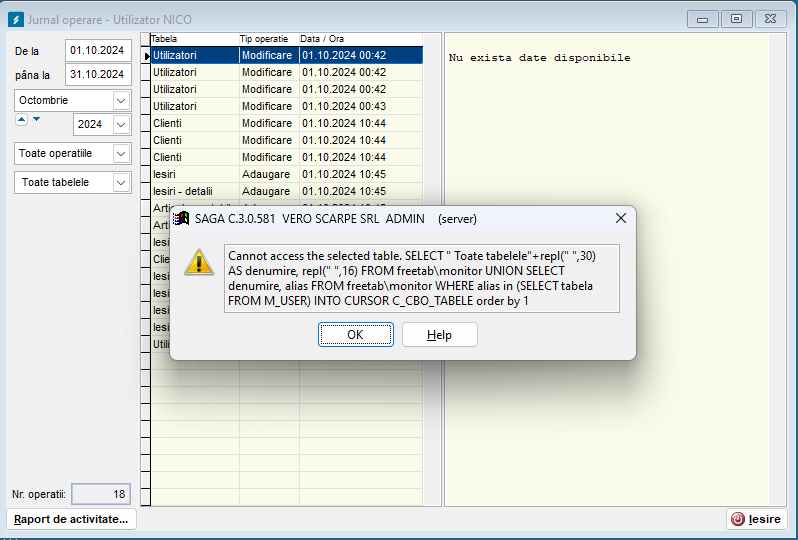The width and height of the screenshot is (798, 540).
Task: Click the month down arrow icon
Action: pyautogui.click(x=37, y=120)
